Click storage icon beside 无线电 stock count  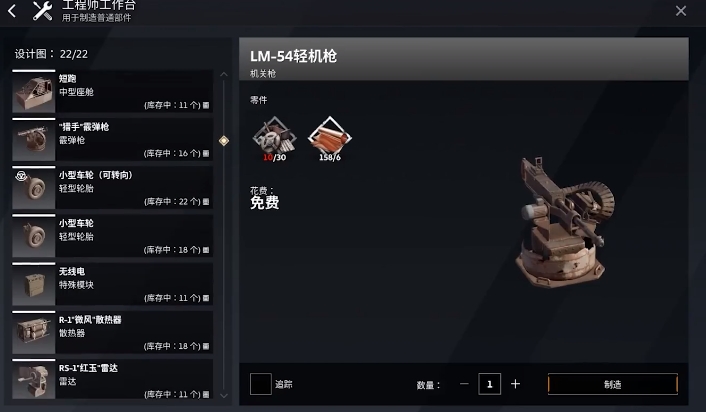[206, 298]
